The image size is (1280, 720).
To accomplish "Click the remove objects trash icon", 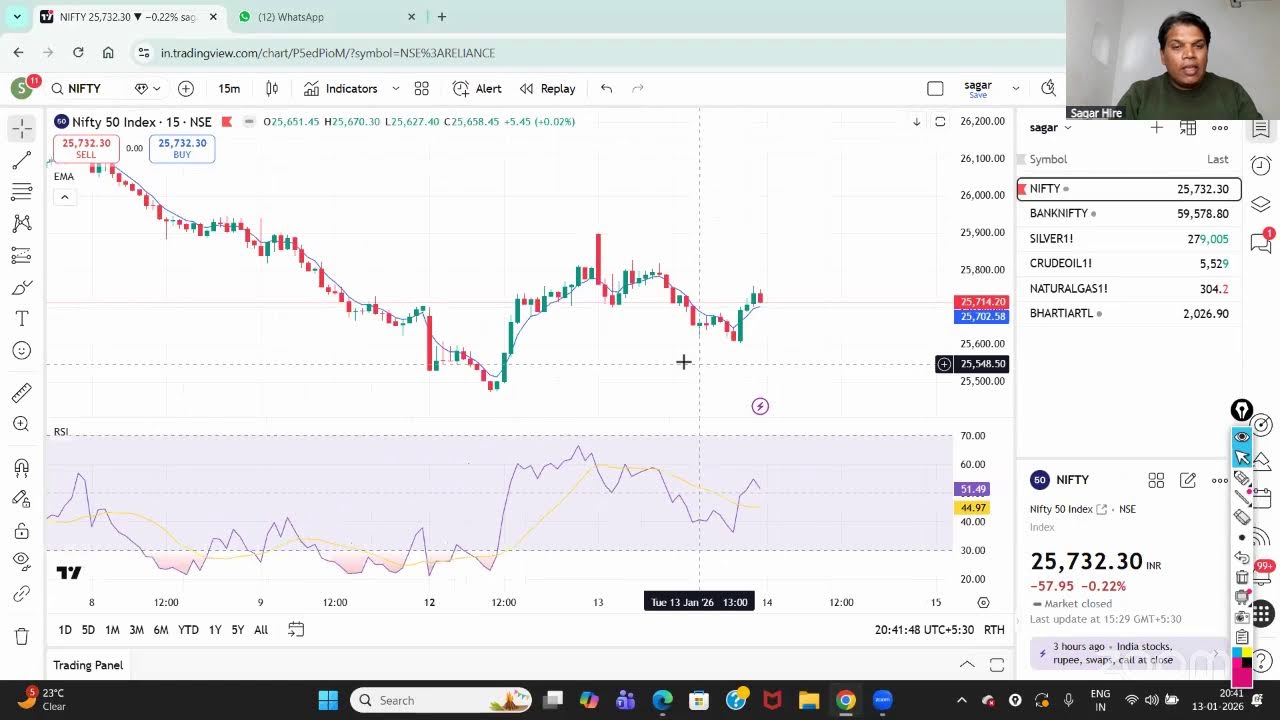I will pyautogui.click(x=21, y=636).
